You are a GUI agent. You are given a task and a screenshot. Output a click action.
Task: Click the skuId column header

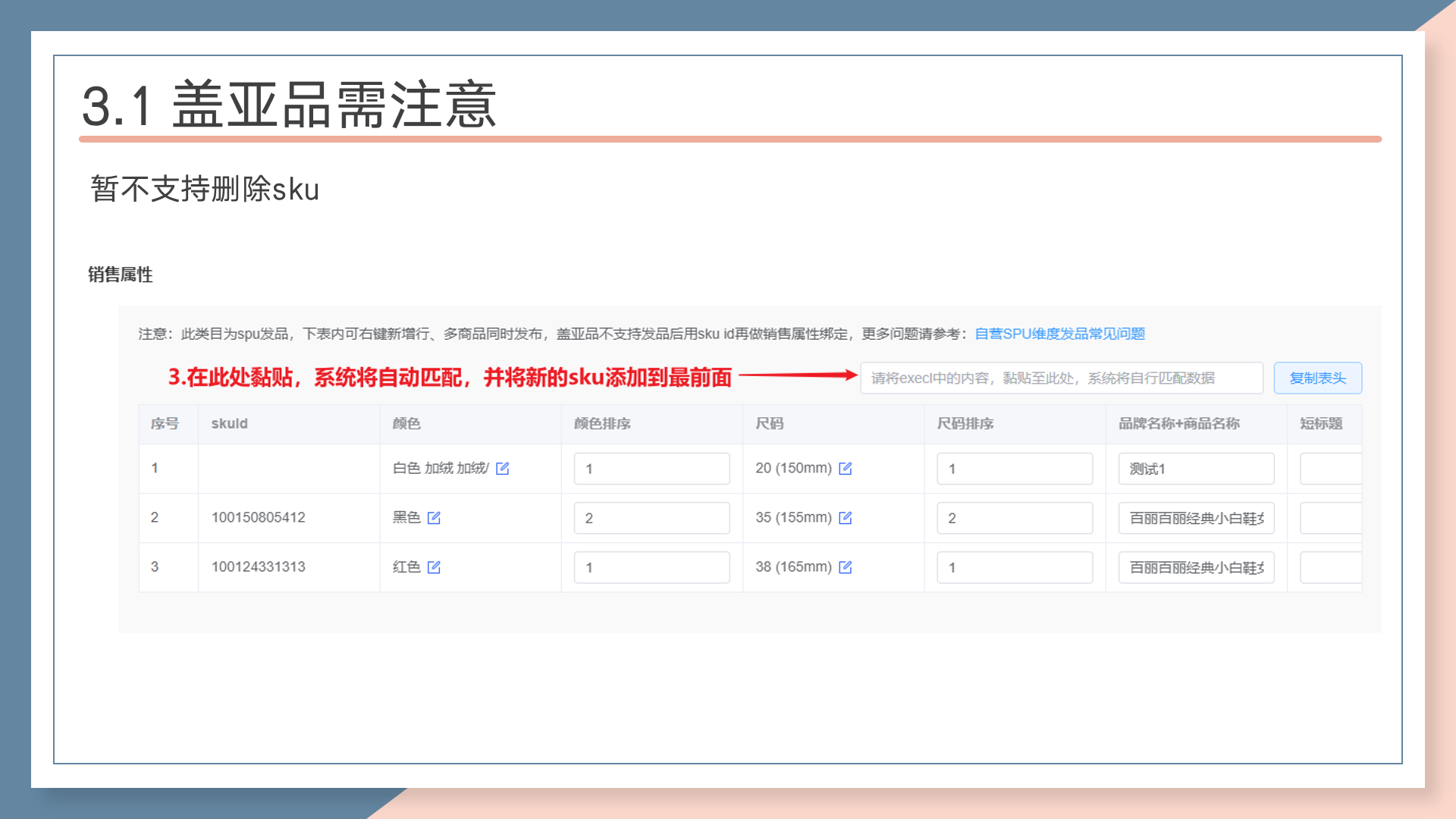pyautogui.click(x=230, y=424)
